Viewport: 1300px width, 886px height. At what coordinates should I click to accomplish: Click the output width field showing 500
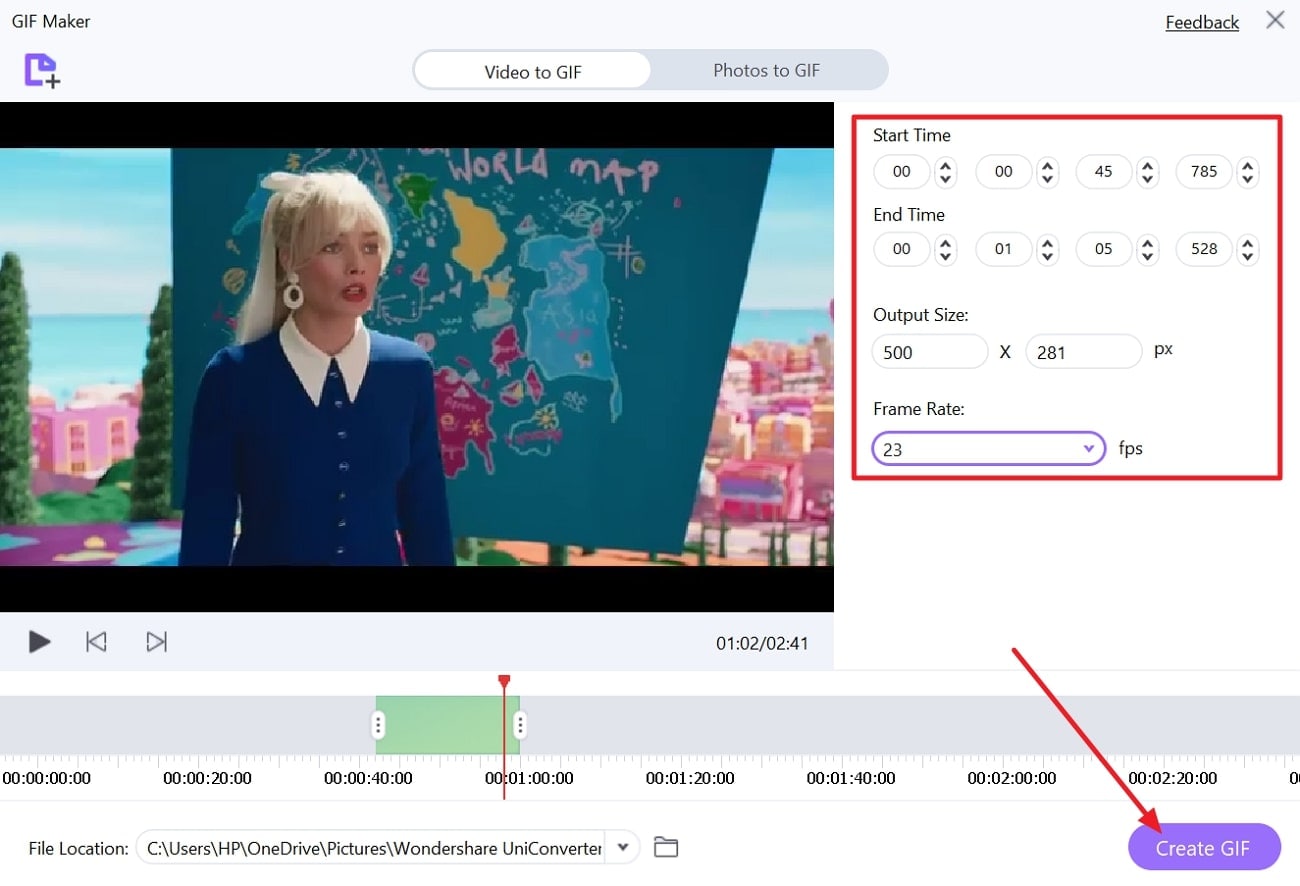point(930,351)
